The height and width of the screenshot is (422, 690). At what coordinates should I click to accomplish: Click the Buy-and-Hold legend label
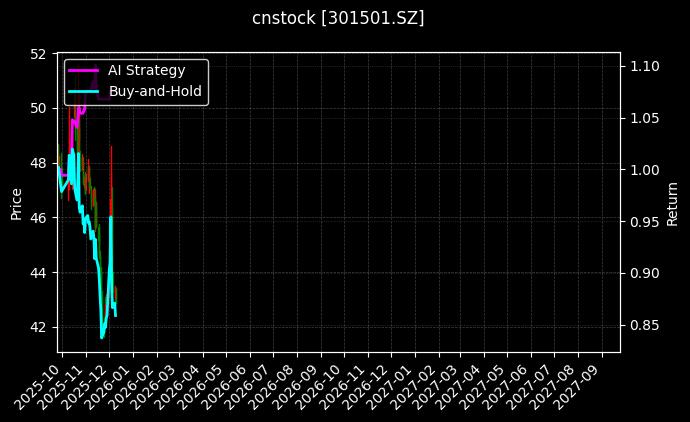tap(155, 91)
